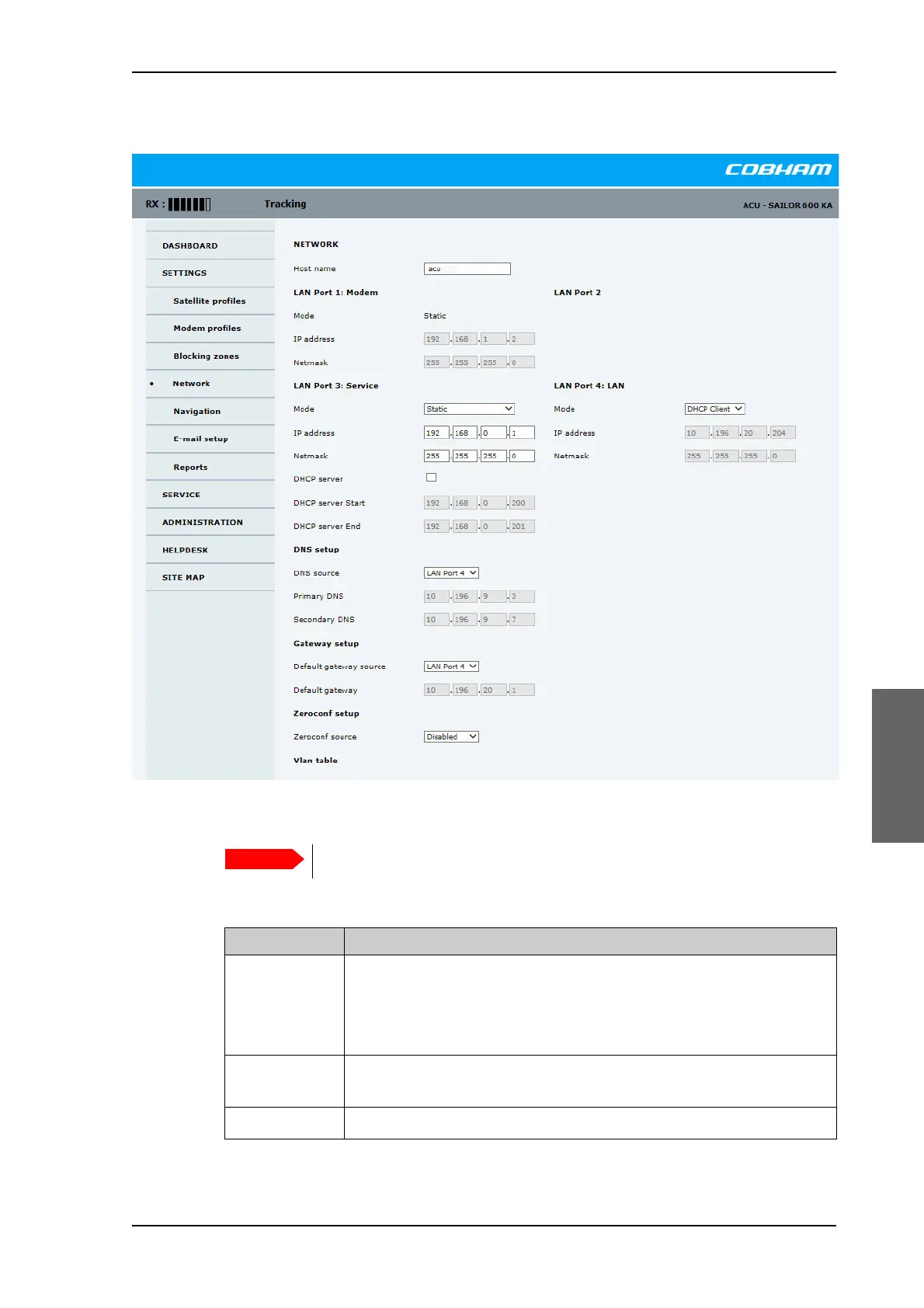
Task: Click first octet of LAN Port 3 IP address
Action: 436,433
